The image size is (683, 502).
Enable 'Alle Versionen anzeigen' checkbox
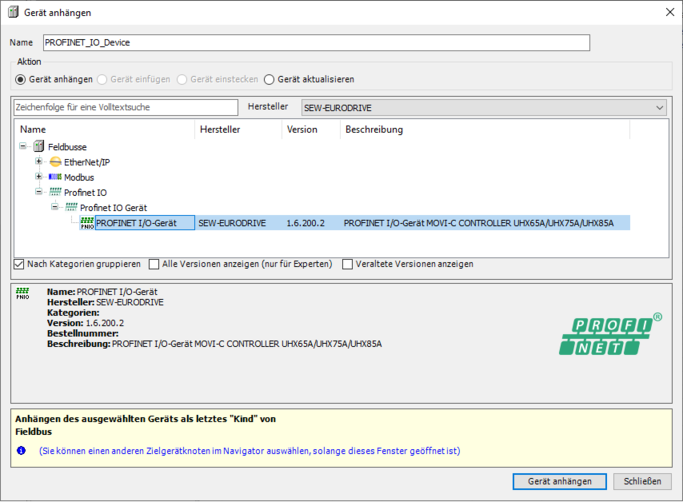(x=154, y=264)
